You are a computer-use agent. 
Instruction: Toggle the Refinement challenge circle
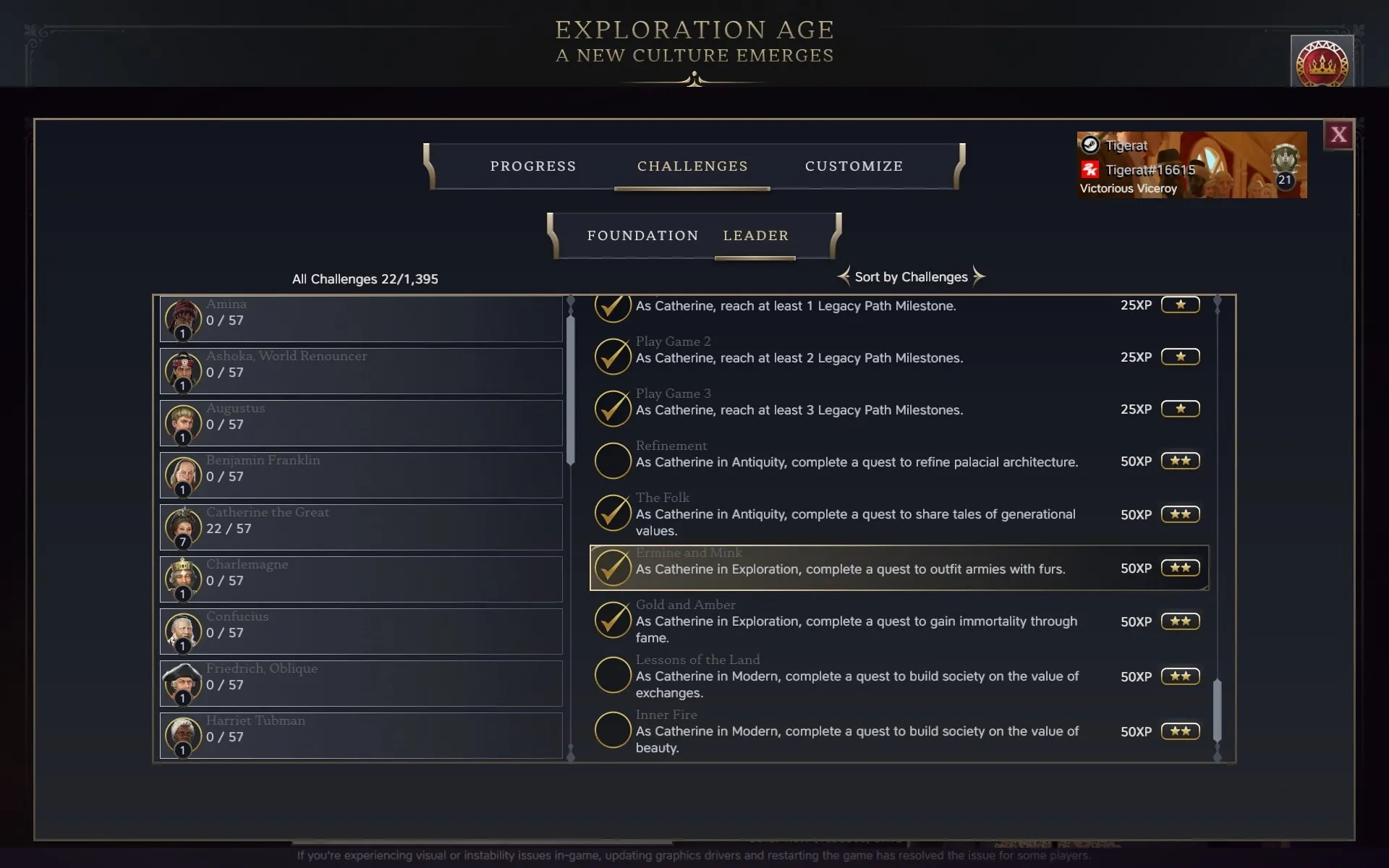(x=613, y=461)
